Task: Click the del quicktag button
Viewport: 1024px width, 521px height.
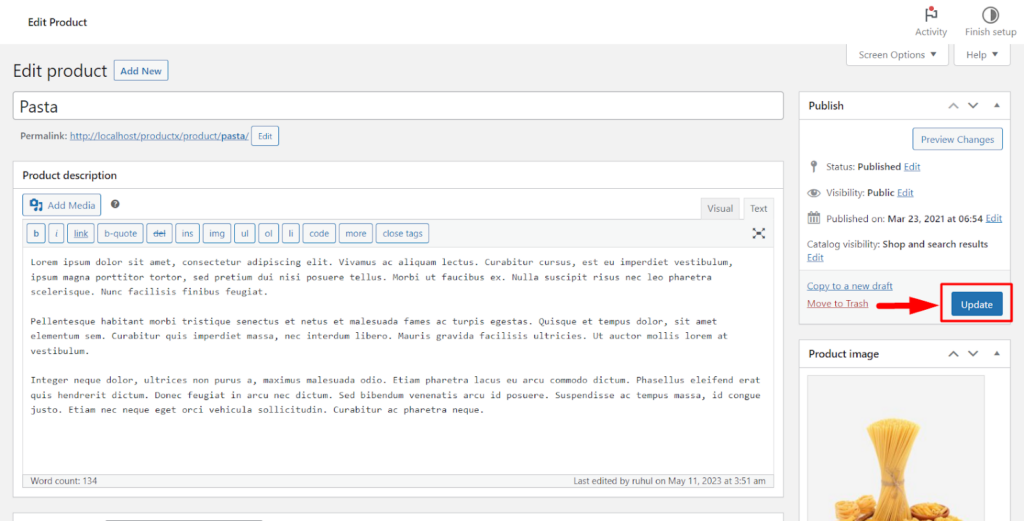Action: point(159,233)
